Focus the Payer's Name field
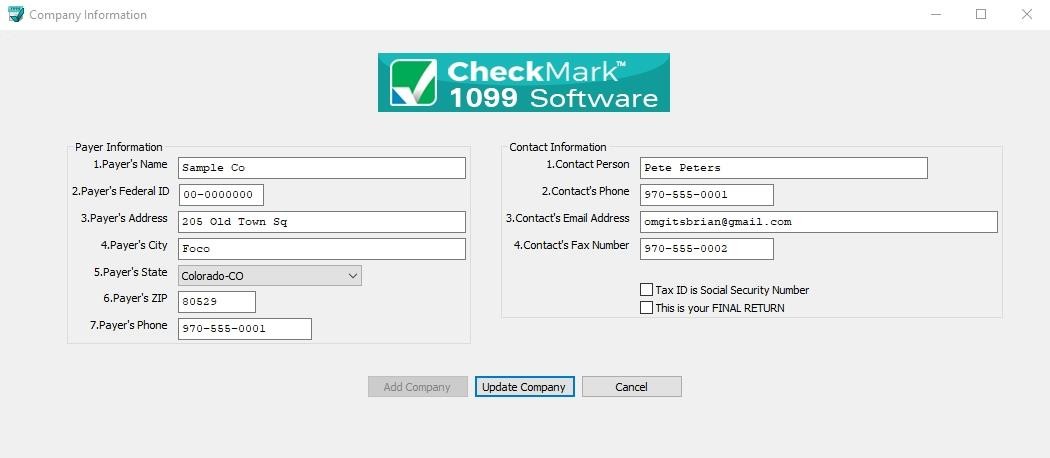This screenshot has width=1050, height=458. [321, 168]
